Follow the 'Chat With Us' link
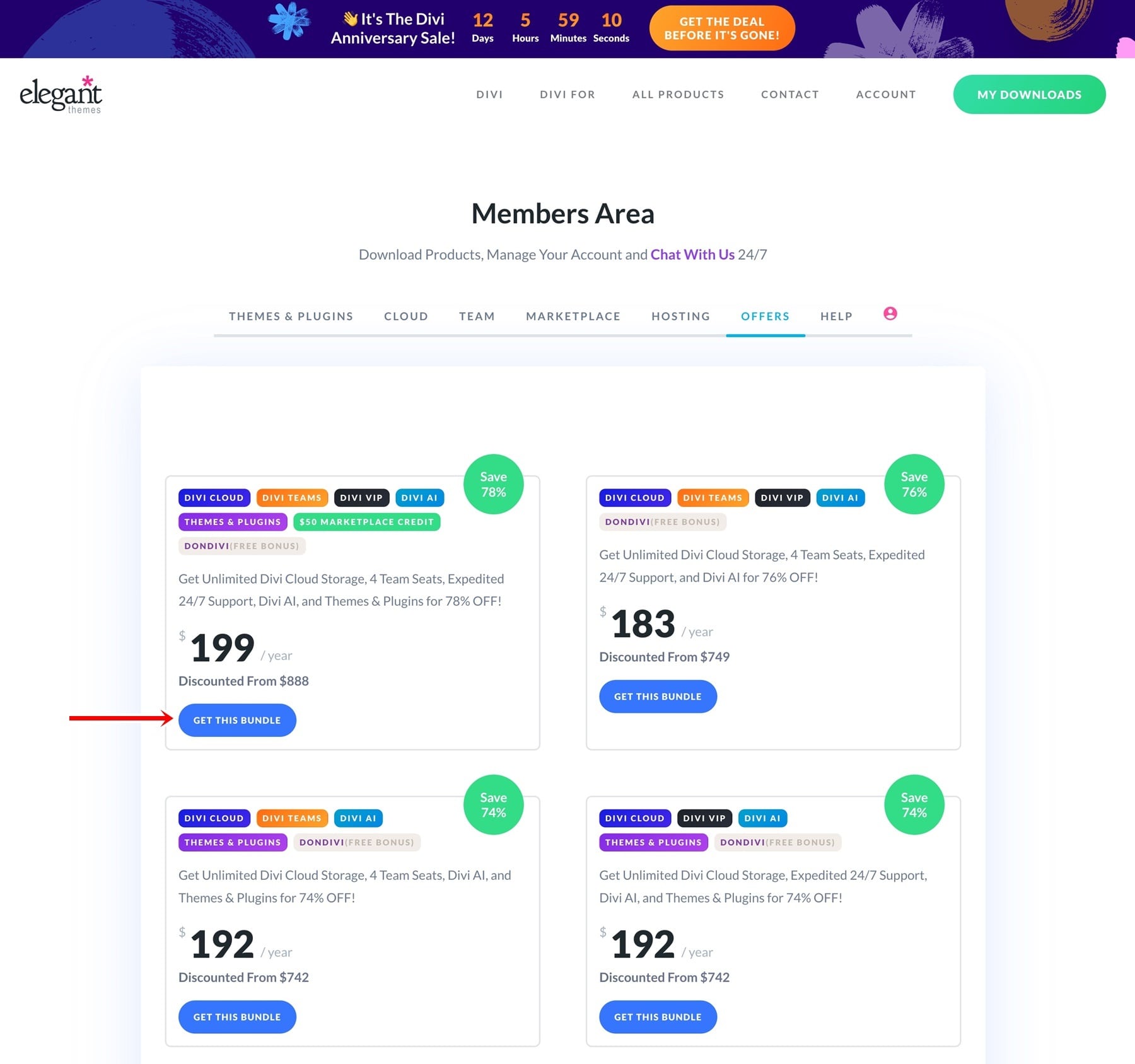 (692, 255)
